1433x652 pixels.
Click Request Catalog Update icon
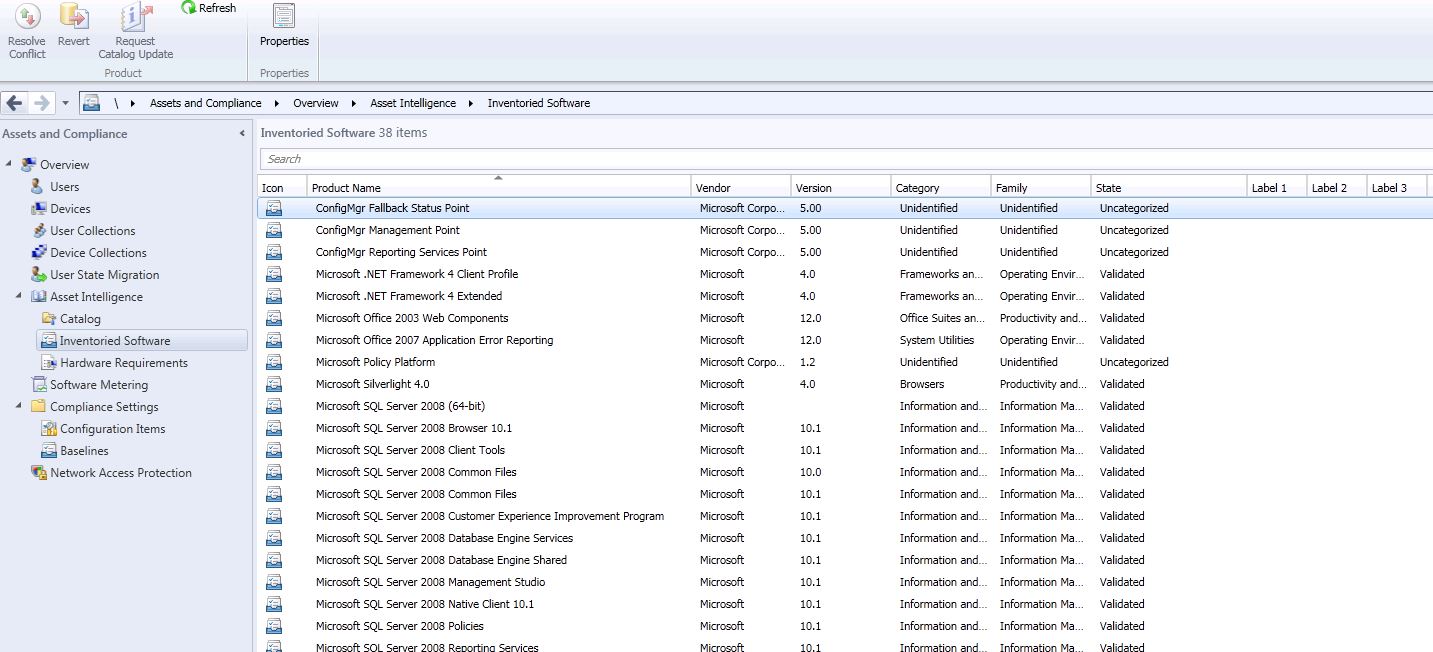coord(135,16)
